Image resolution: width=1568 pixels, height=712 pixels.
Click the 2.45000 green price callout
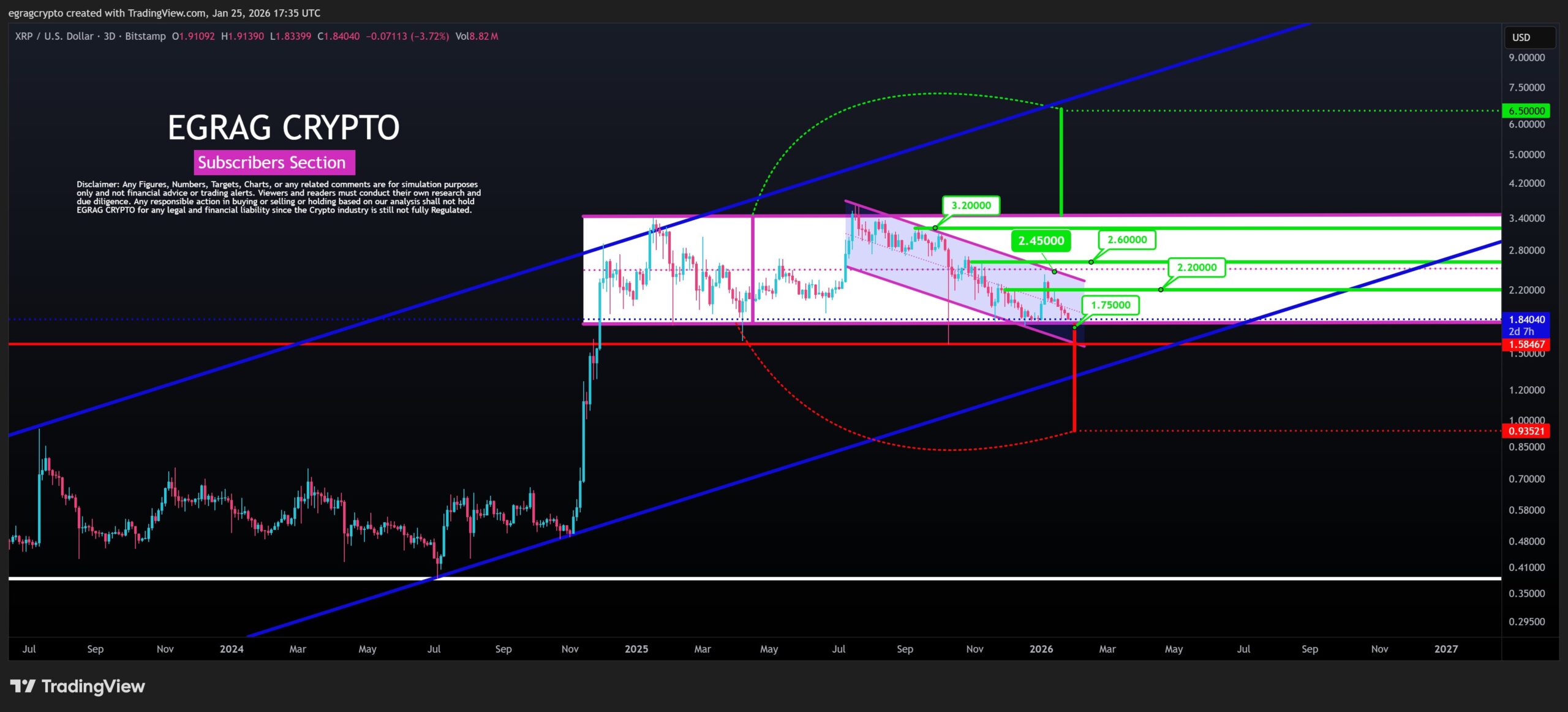pos(1041,241)
